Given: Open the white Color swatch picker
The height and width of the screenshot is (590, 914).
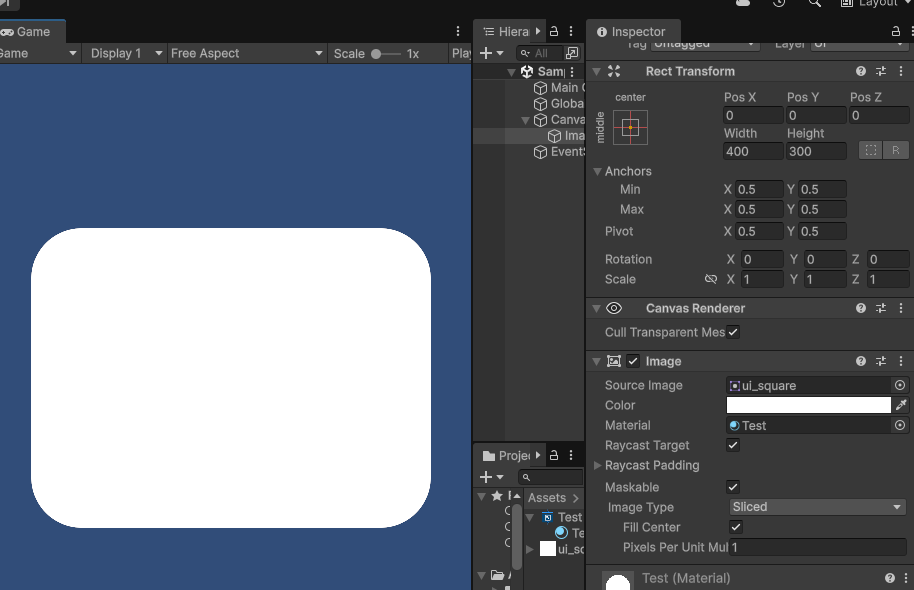Looking at the screenshot, I should 808,405.
